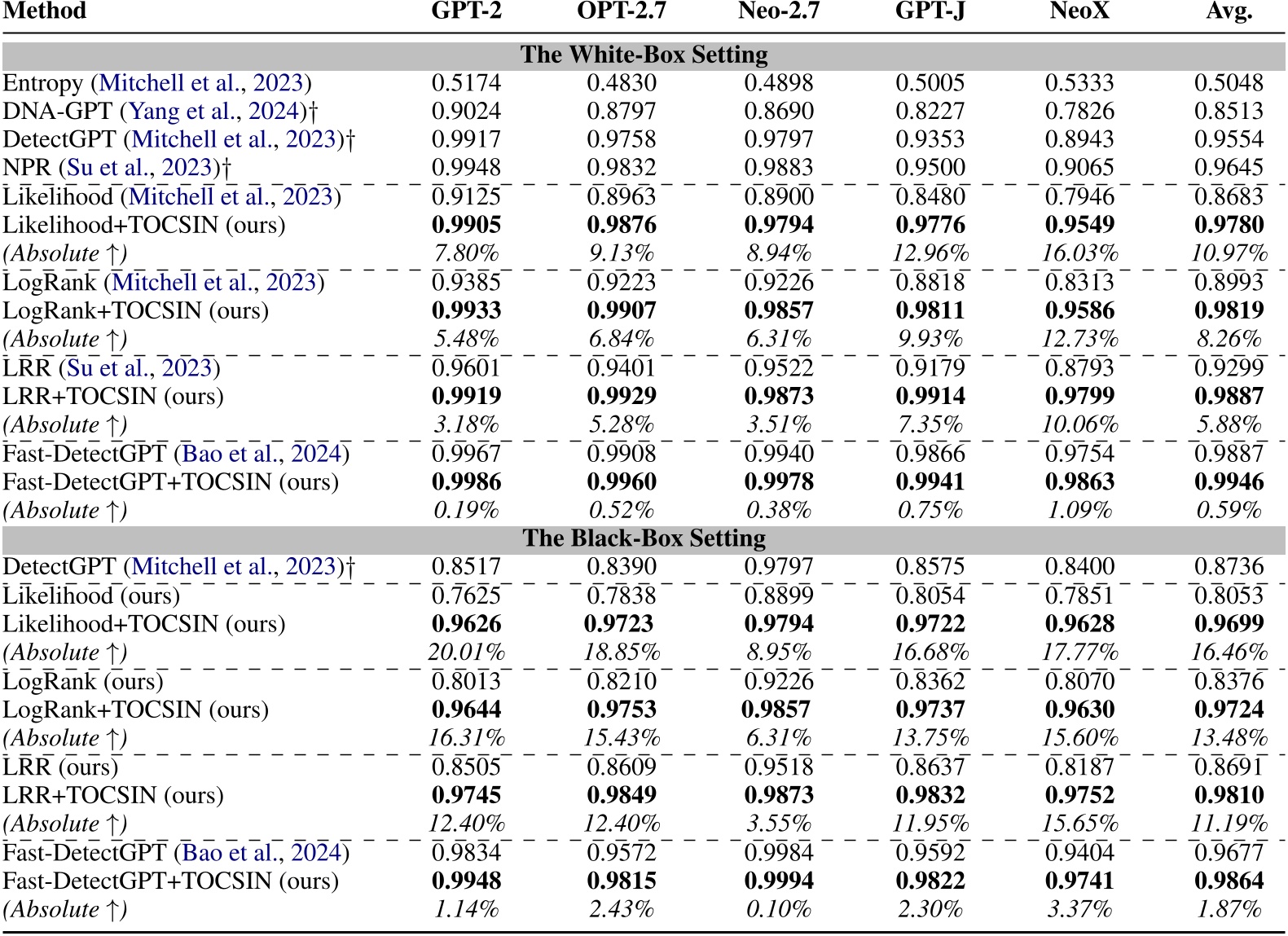Click the GPT-J column header

930,11
